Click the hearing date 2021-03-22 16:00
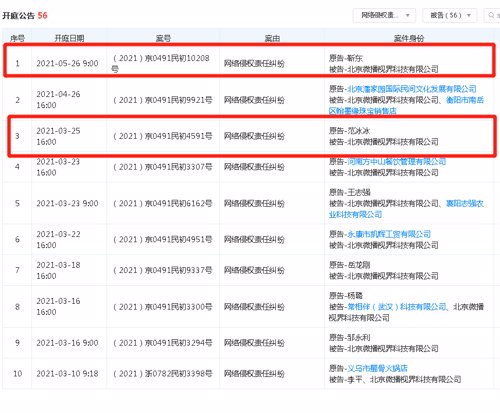 (58, 239)
